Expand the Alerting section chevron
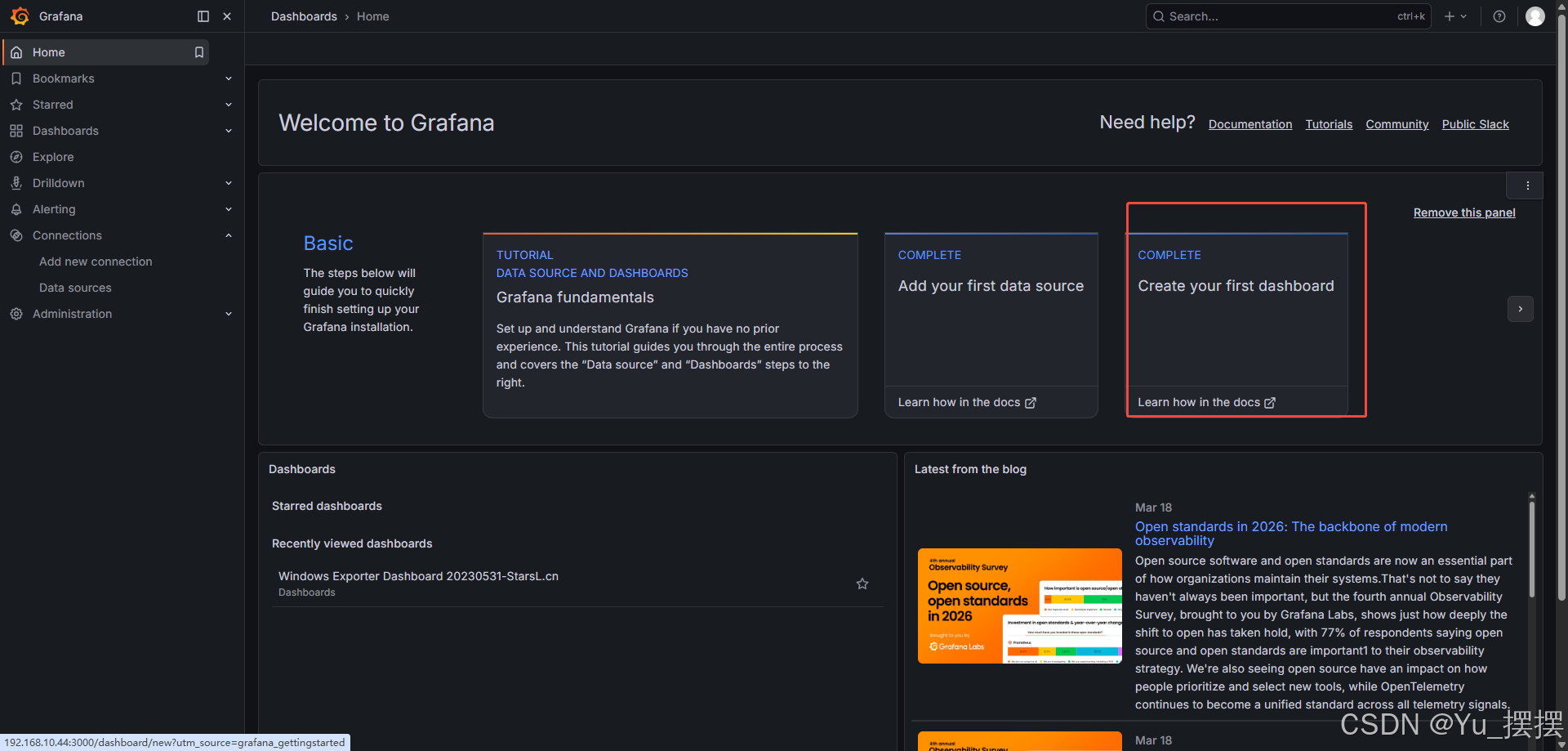Screen dimensions: 1568x751 click(x=229, y=209)
